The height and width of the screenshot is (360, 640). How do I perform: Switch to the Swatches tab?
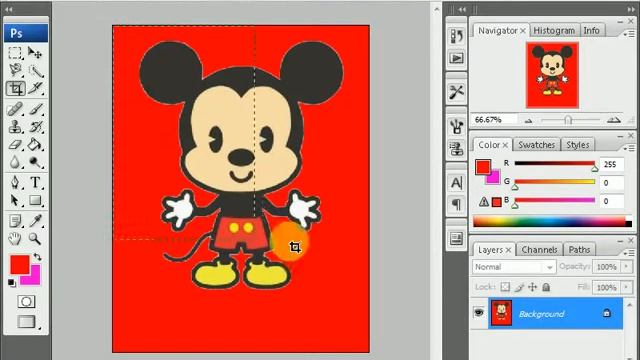(x=536, y=145)
